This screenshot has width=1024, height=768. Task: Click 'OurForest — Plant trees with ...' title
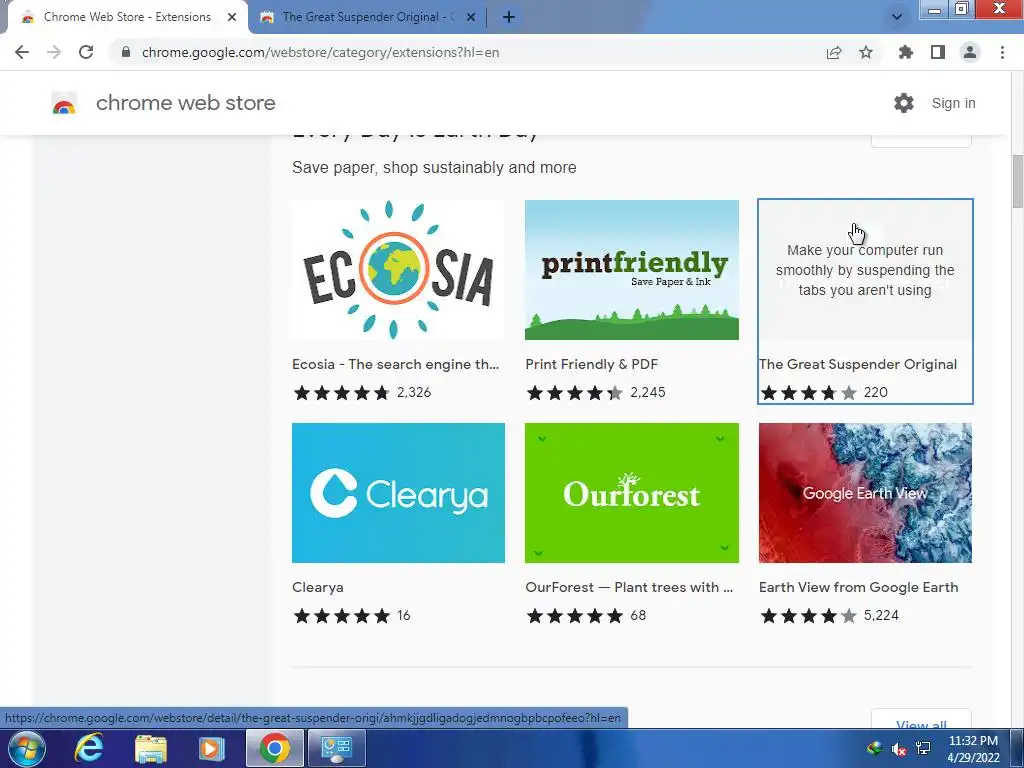click(x=629, y=587)
